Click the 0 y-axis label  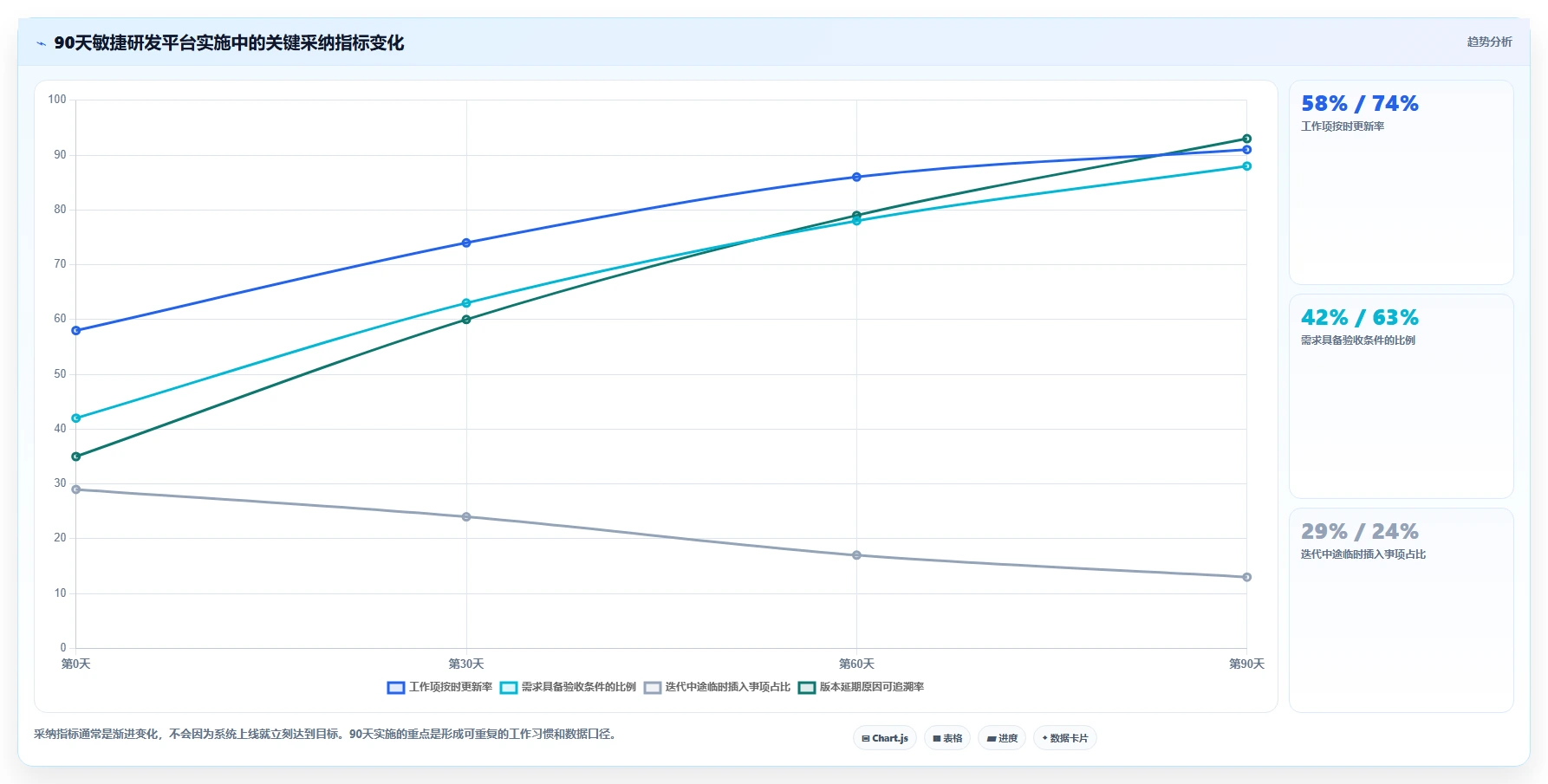[63, 648]
